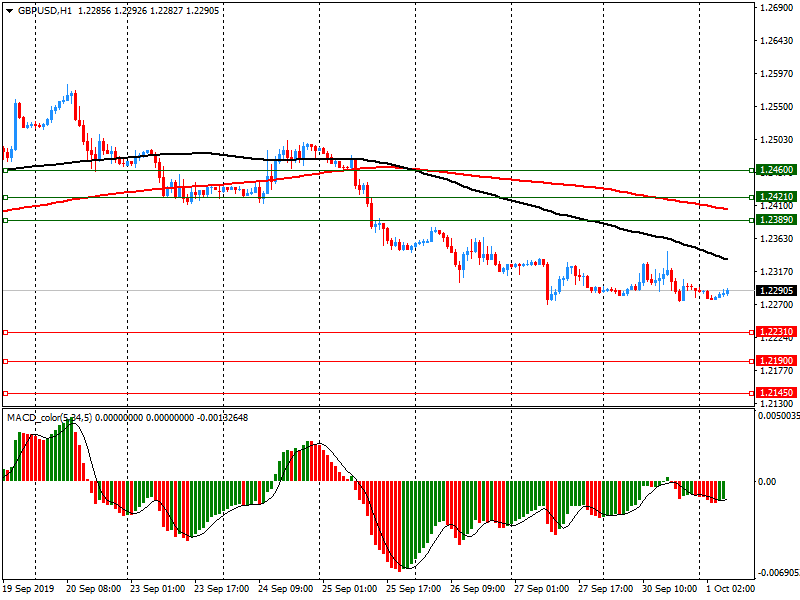Click the 25 Sep 01:00 time label
Viewport: 800px width, 600px height.
349,589
